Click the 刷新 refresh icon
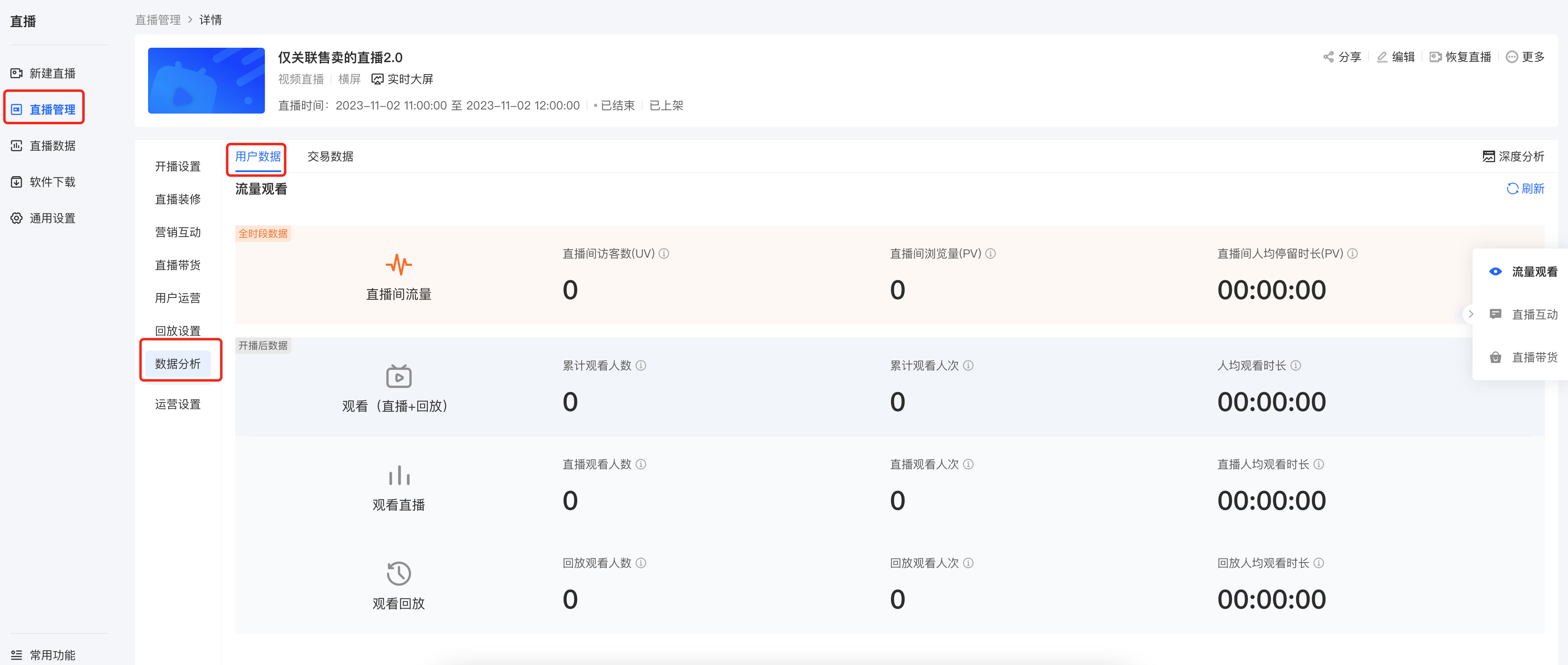 coord(1512,189)
